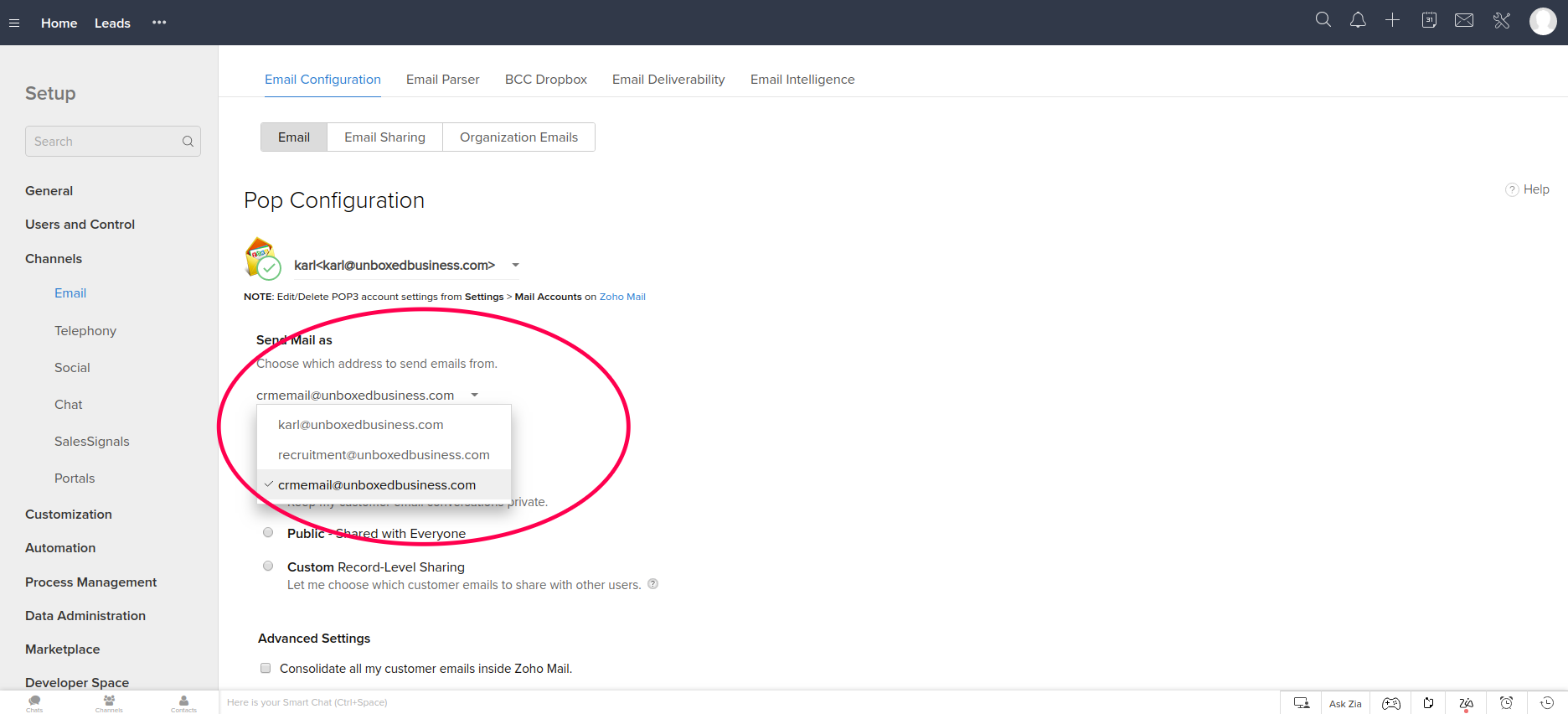Open Portals under Channels
The width and height of the screenshot is (1568, 714).
[75, 479]
